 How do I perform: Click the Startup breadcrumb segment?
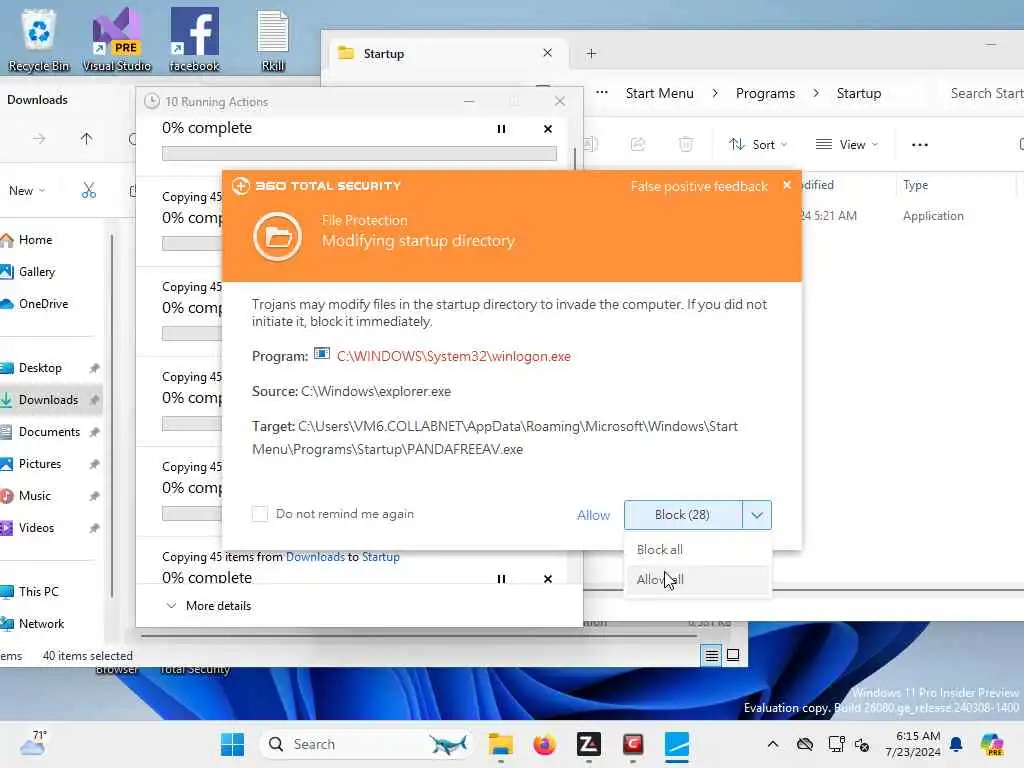coord(859,93)
